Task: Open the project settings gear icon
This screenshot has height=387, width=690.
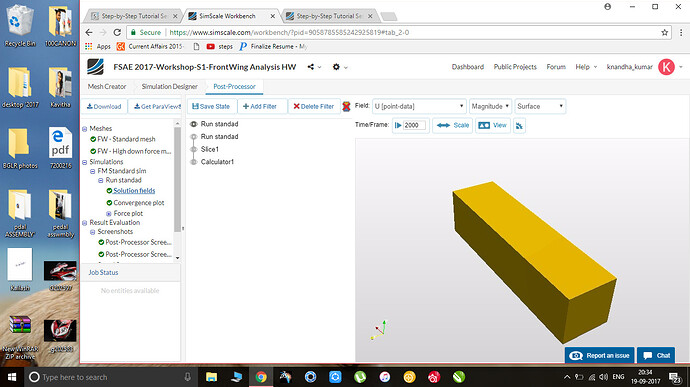Action: 336,67
